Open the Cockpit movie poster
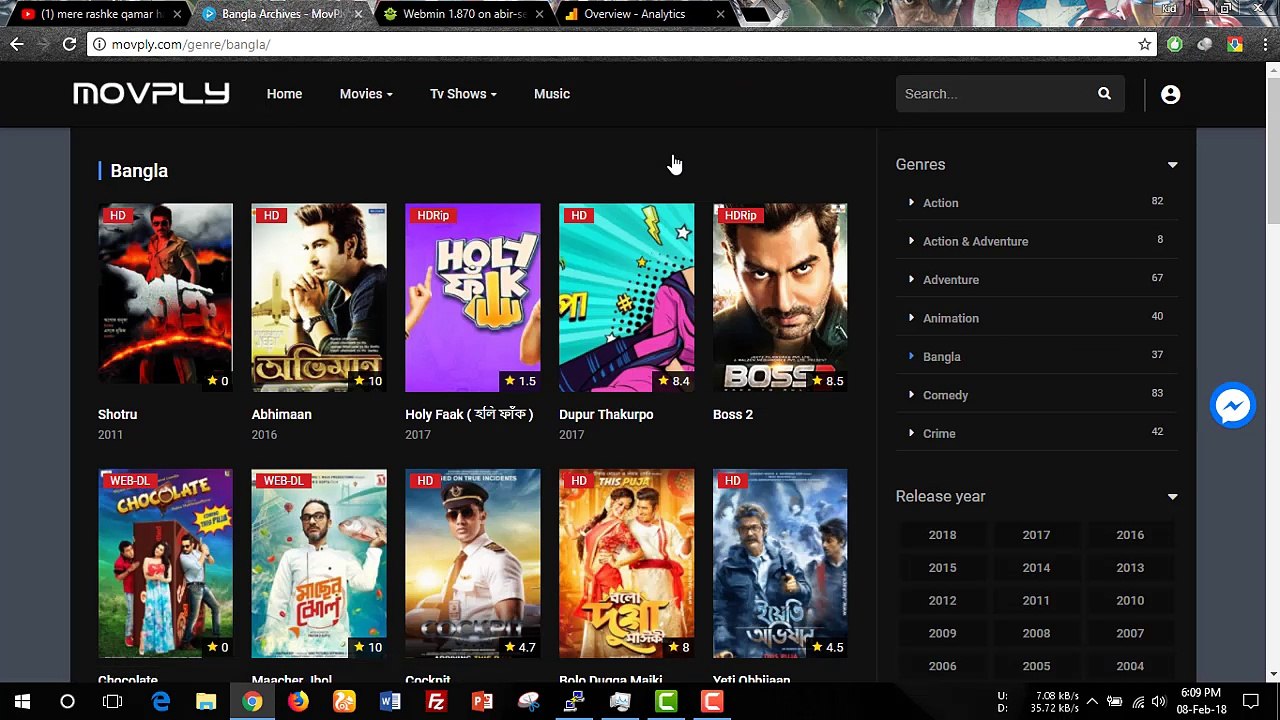The height and width of the screenshot is (720, 1280). 472,564
